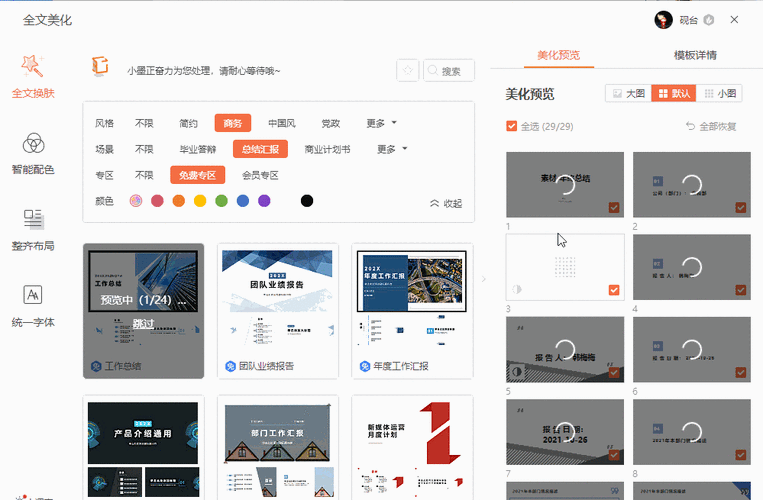The width and height of the screenshot is (763, 500).
Task: Select 小图 small view mode
Action: (720, 93)
